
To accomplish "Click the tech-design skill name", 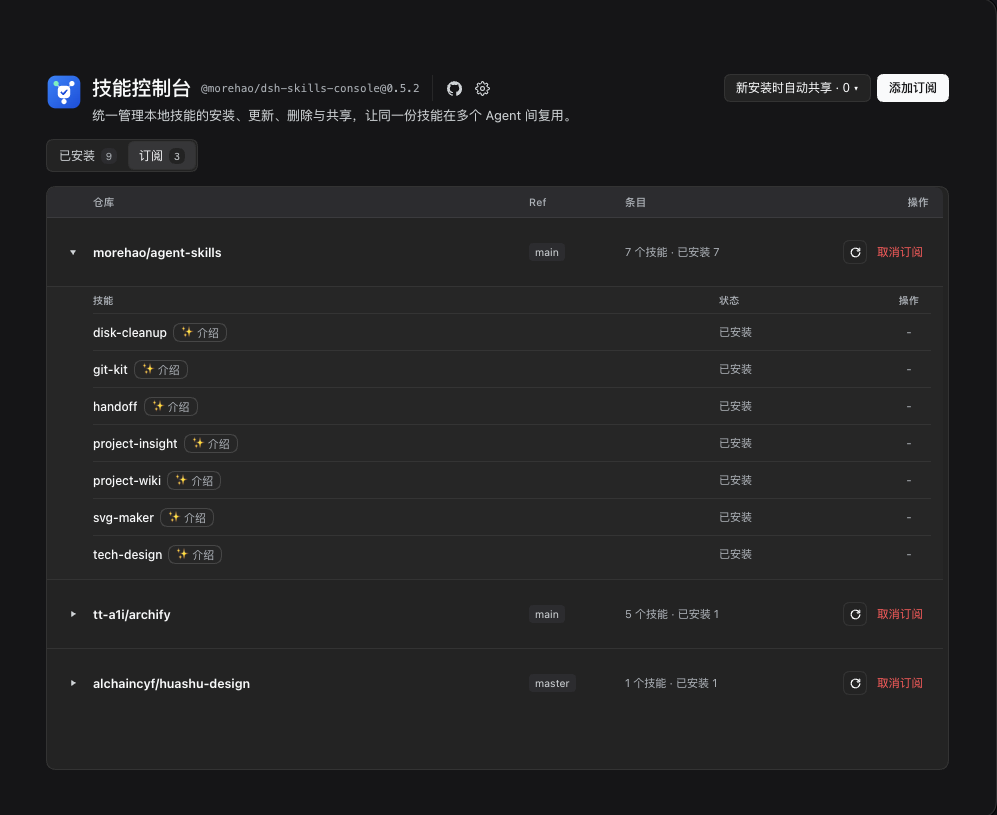I will (x=127, y=554).
